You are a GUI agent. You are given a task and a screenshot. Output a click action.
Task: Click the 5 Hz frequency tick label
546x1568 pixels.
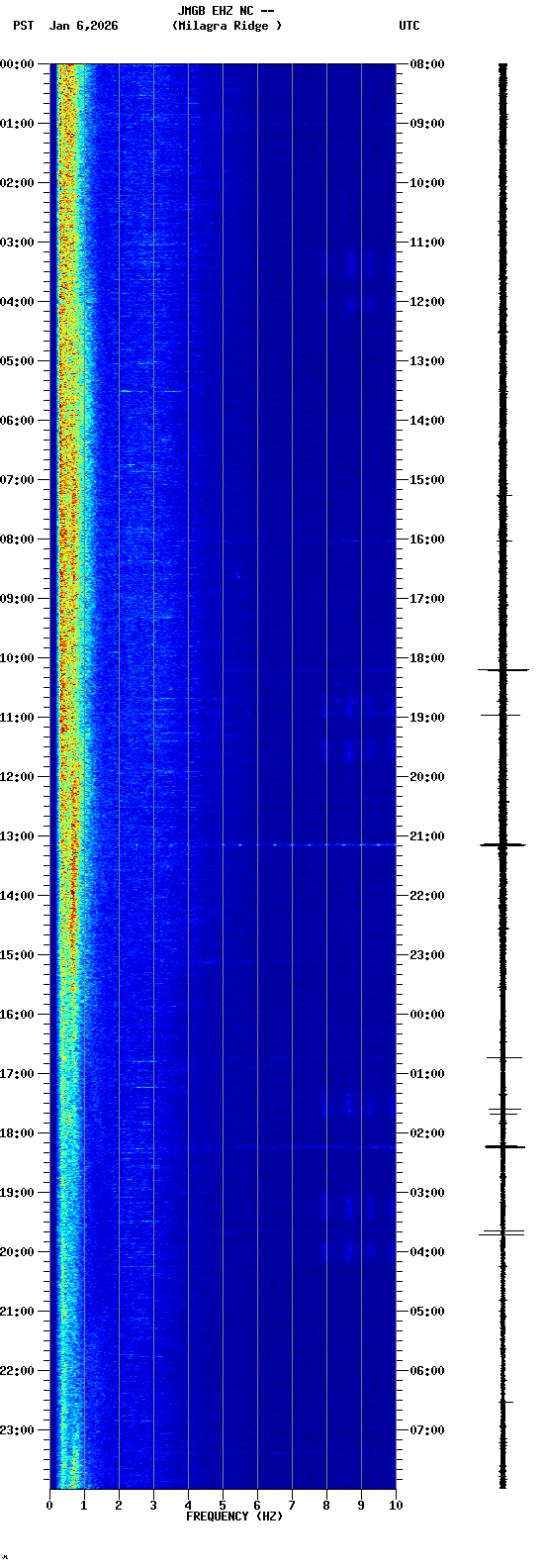[223, 1506]
